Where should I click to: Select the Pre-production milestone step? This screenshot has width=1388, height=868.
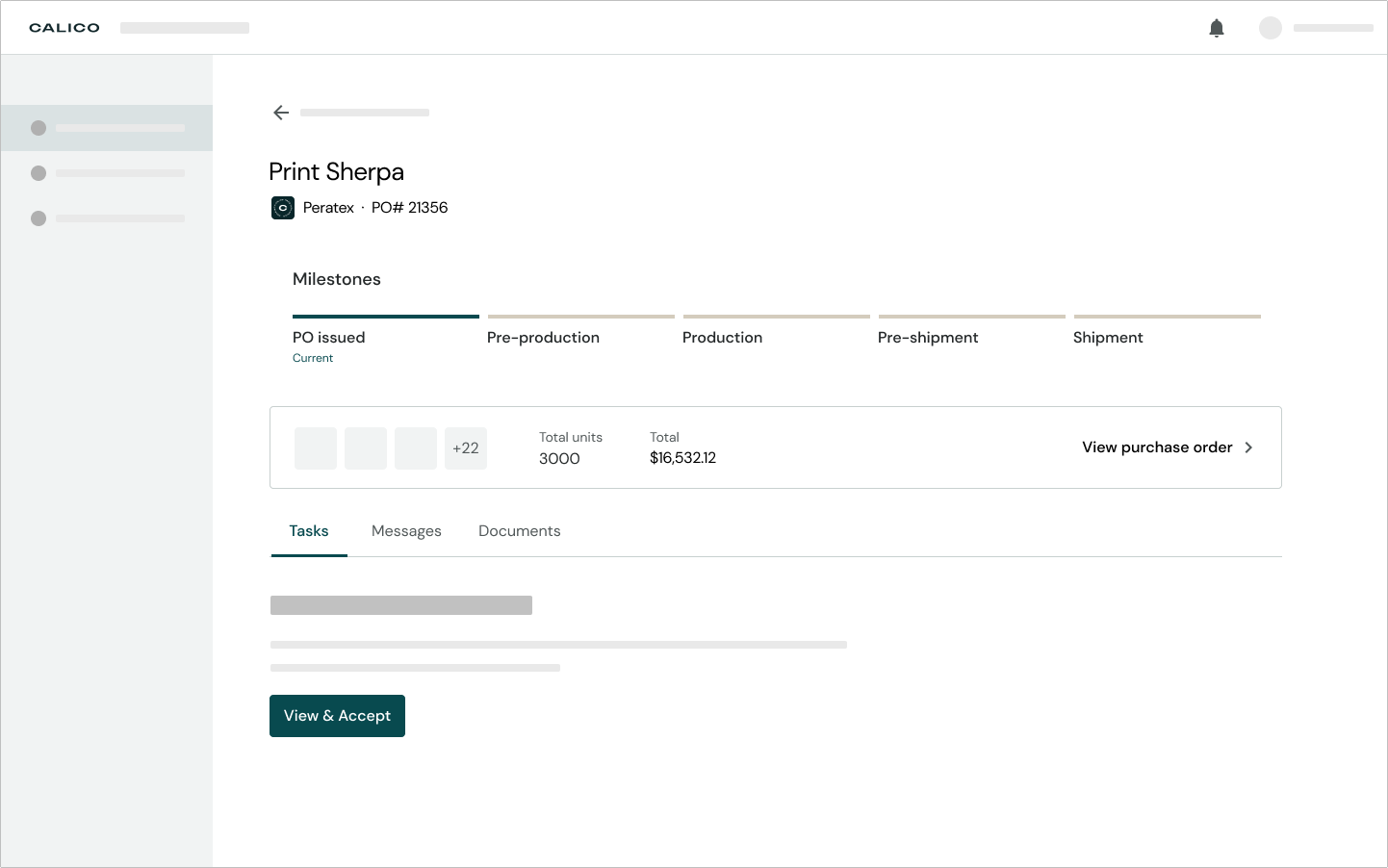[x=543, y=338]
